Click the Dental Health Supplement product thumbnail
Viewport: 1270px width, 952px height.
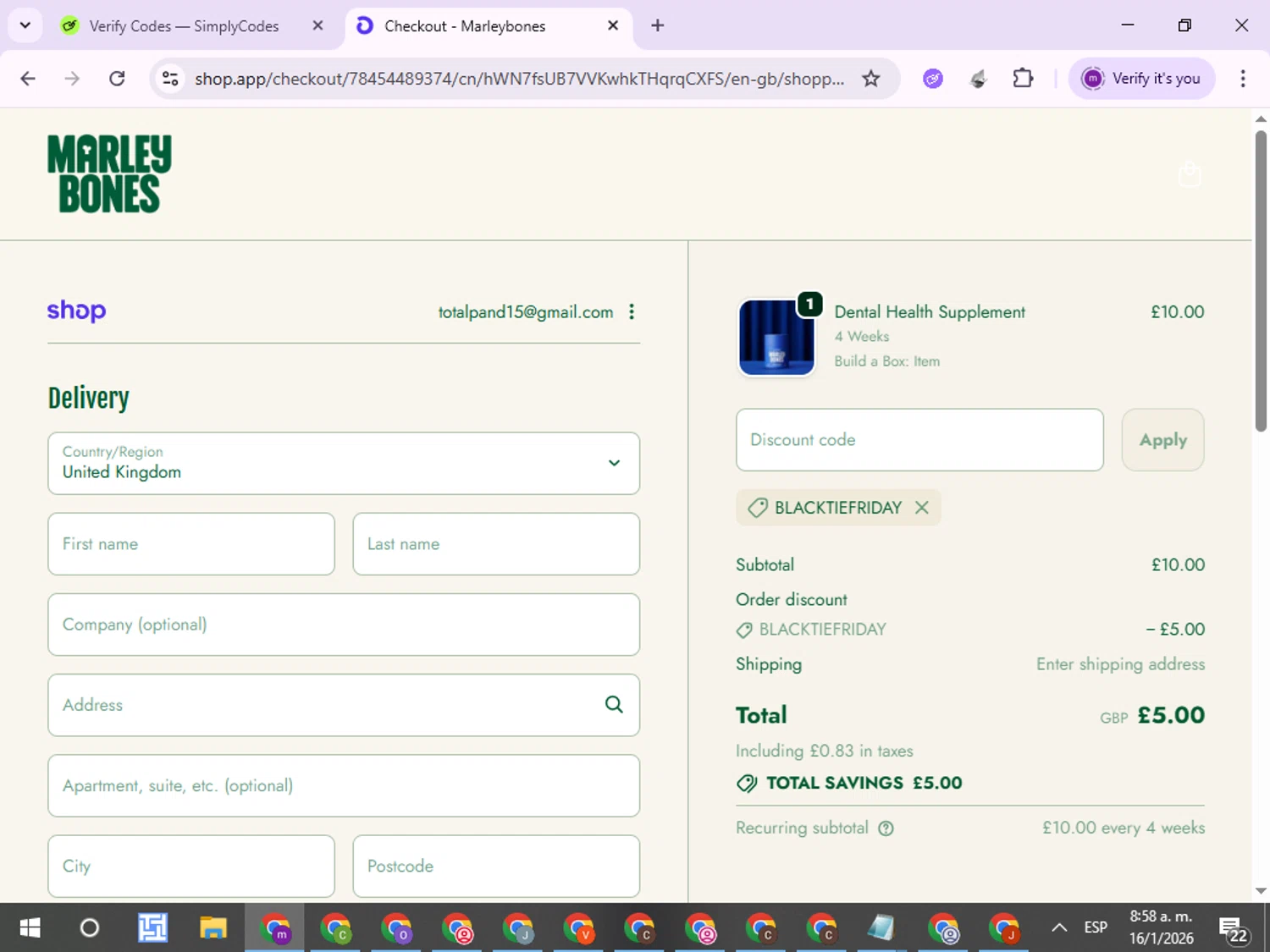click(x=776, y=337)
